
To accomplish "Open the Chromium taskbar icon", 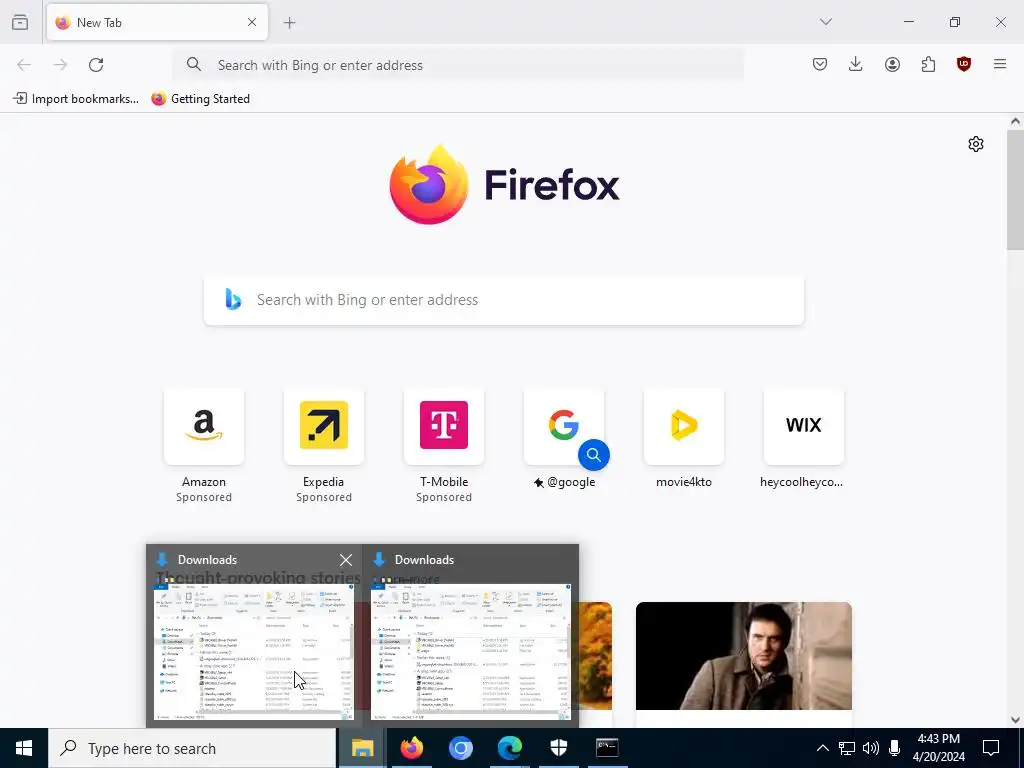I will coord(460,748).
